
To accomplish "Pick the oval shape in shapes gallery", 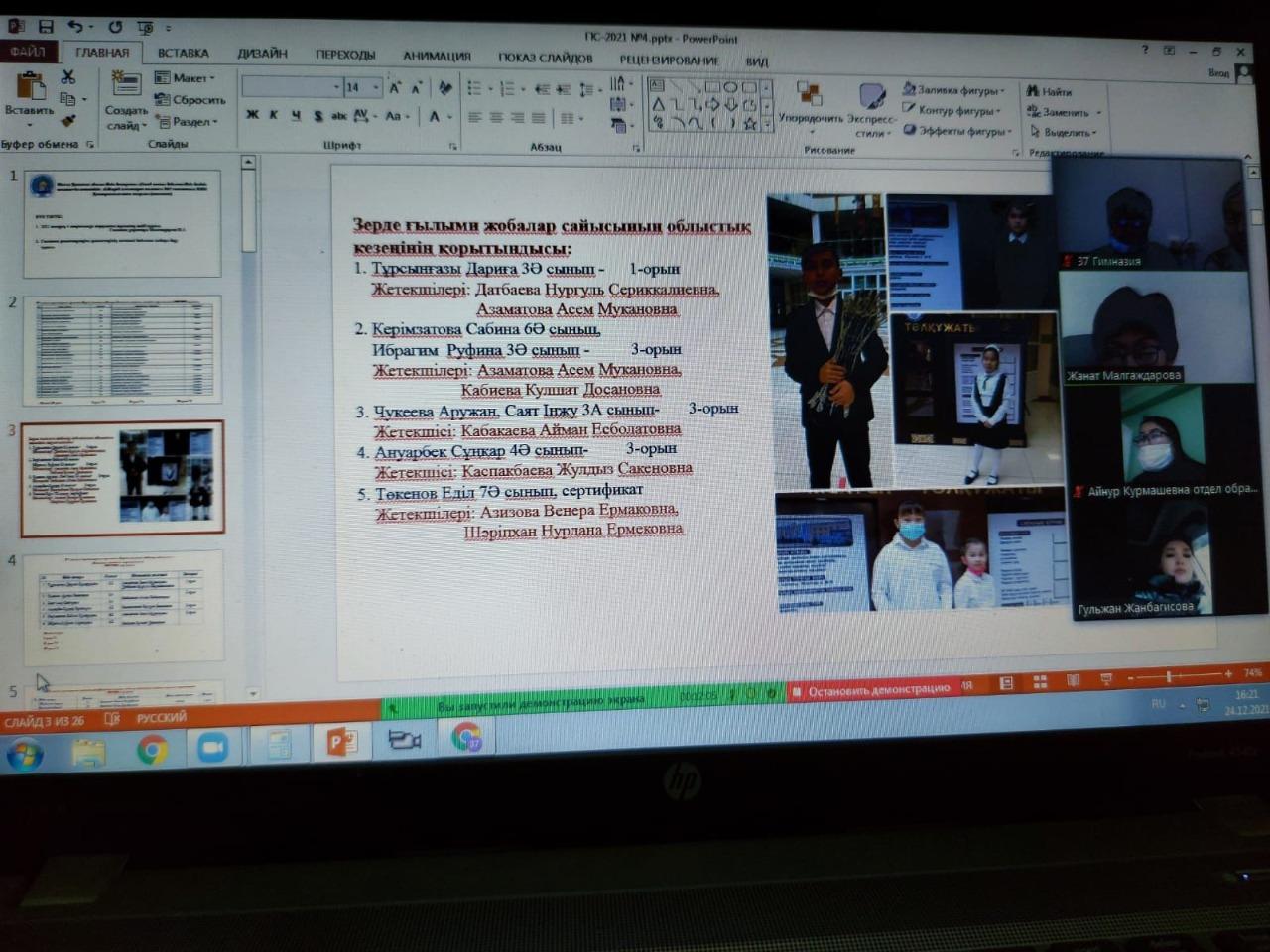I will pyautogui.click(x=730, y=87).
